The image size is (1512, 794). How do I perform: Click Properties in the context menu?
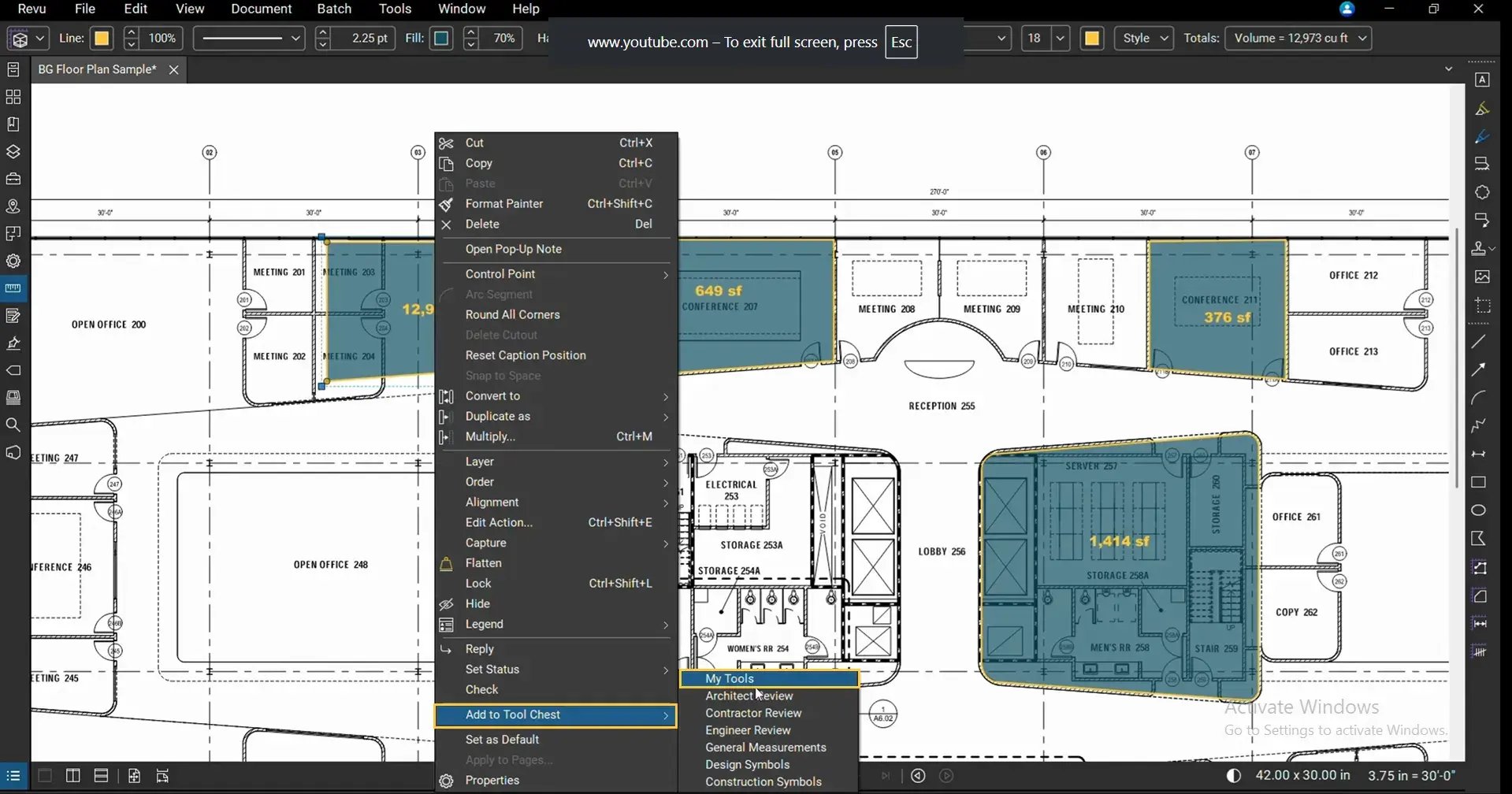click(556, 781)
